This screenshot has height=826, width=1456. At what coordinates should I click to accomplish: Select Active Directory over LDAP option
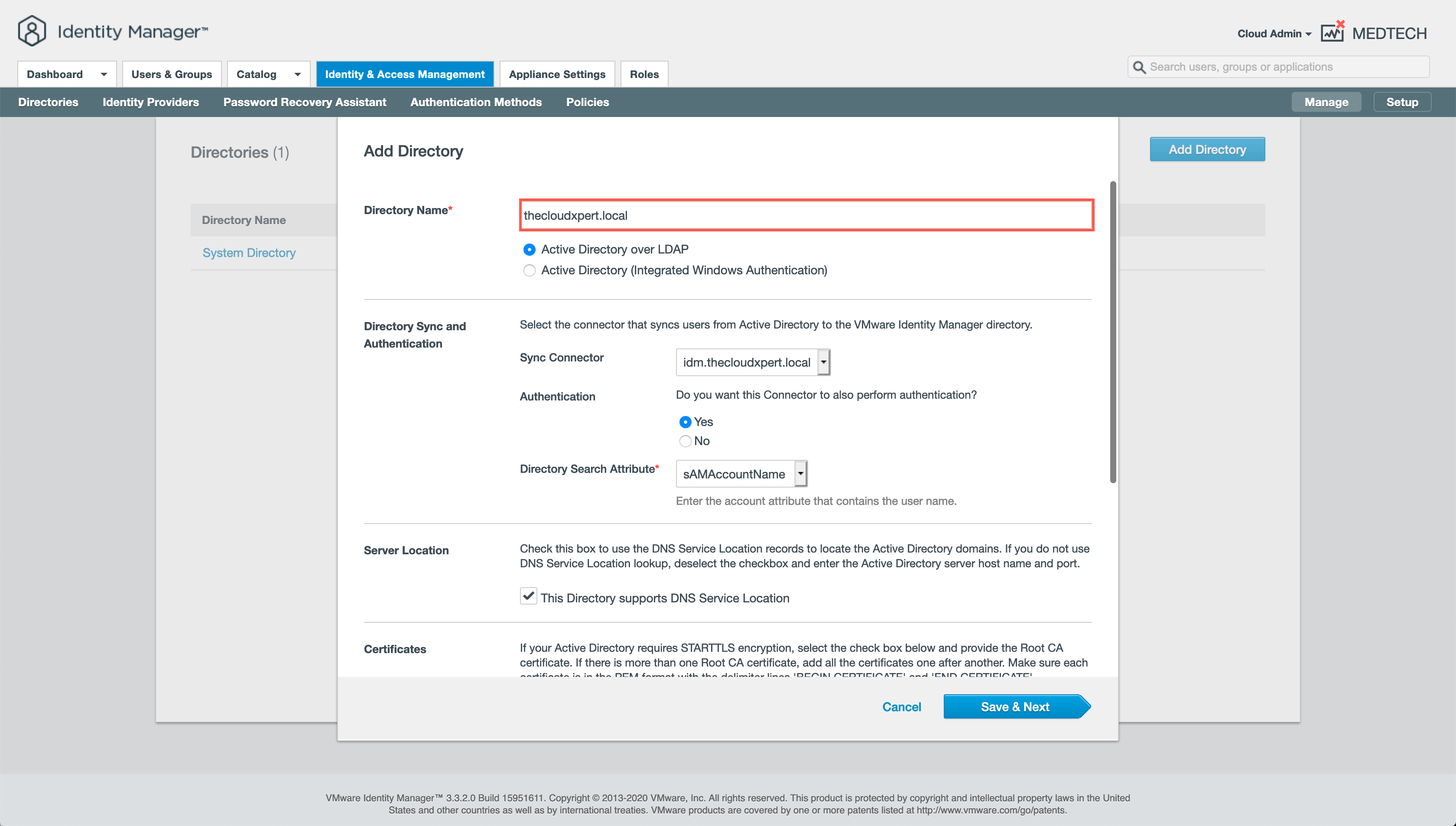(529, 250)
